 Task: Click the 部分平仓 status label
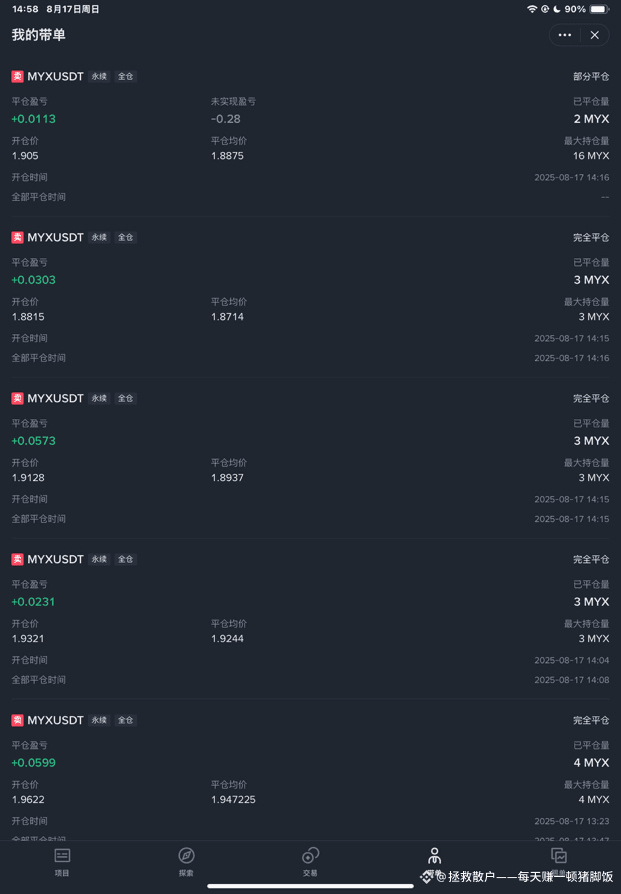pyautogui.click(x=591, y=76)
